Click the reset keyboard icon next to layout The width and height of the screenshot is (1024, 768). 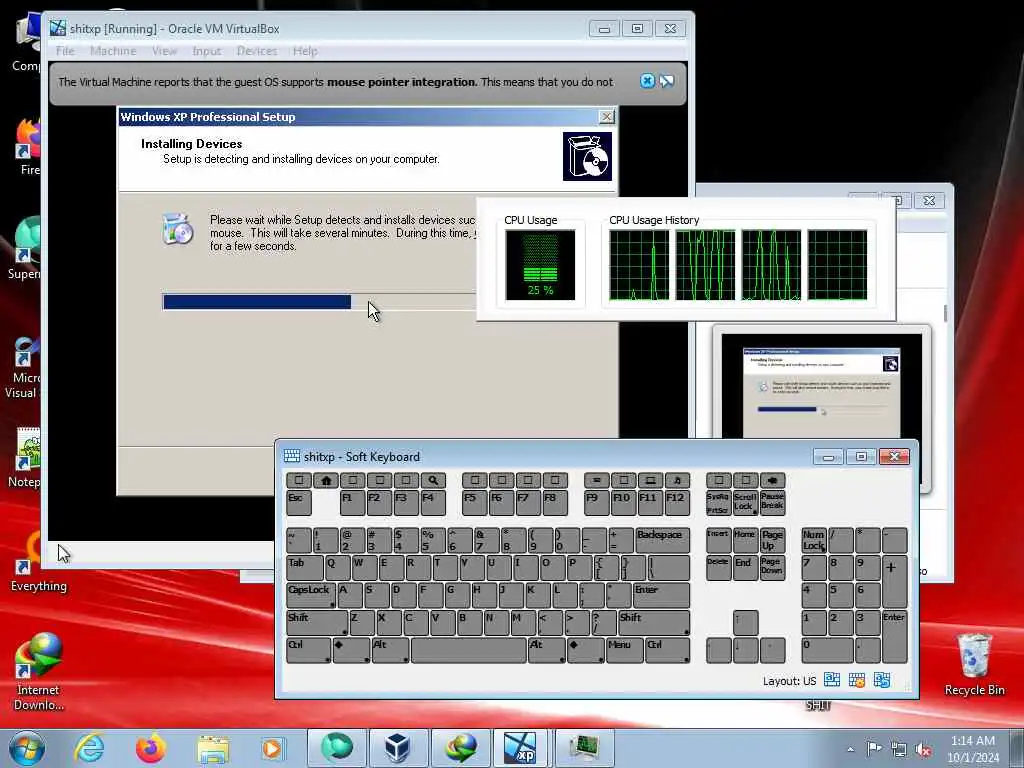coord(882,680)
